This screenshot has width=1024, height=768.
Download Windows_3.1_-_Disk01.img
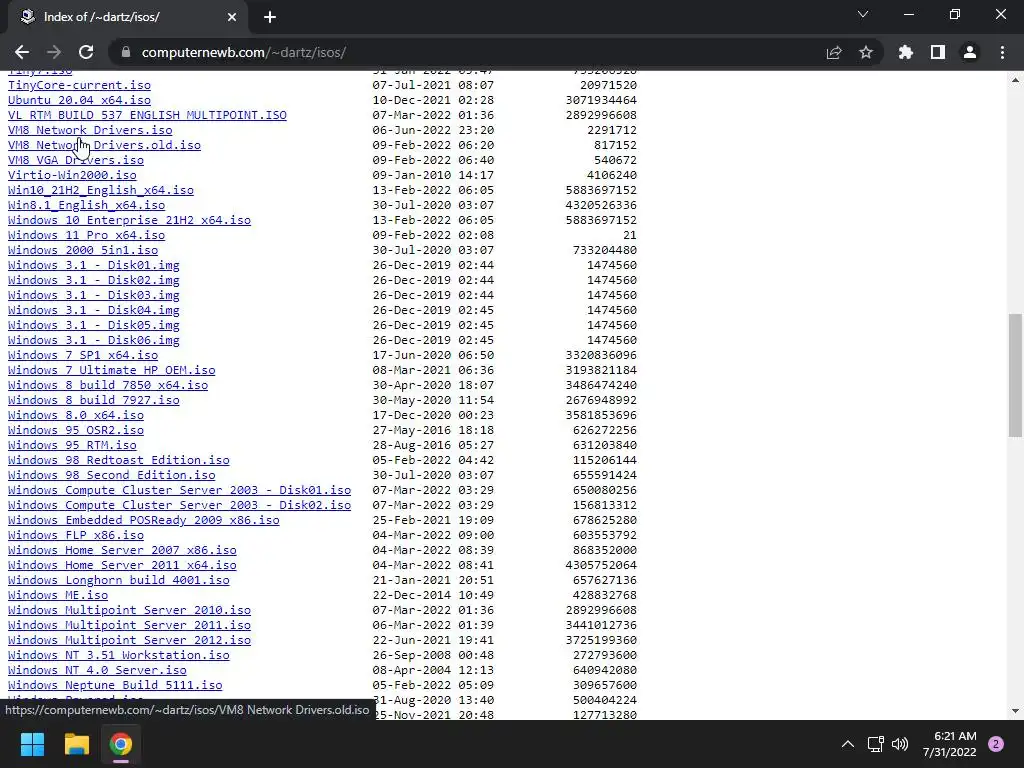tap(93, 265)
